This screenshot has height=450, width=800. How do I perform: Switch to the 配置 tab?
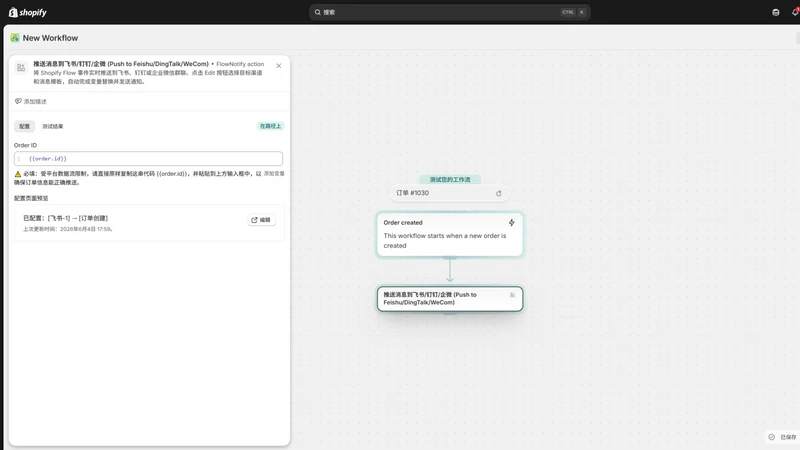(24, 126)
